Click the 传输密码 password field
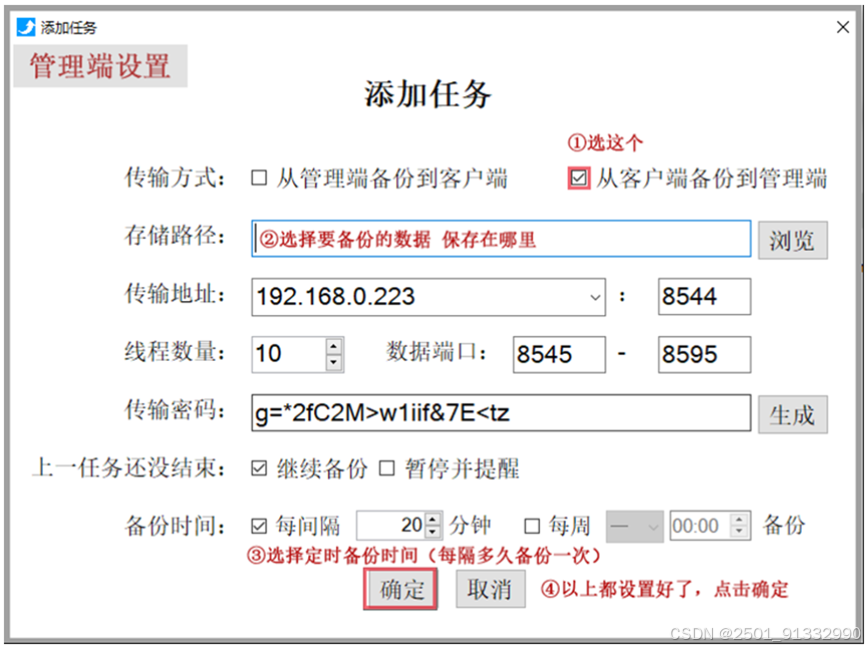This screenshot has width=865, height=649. (501, 413)
